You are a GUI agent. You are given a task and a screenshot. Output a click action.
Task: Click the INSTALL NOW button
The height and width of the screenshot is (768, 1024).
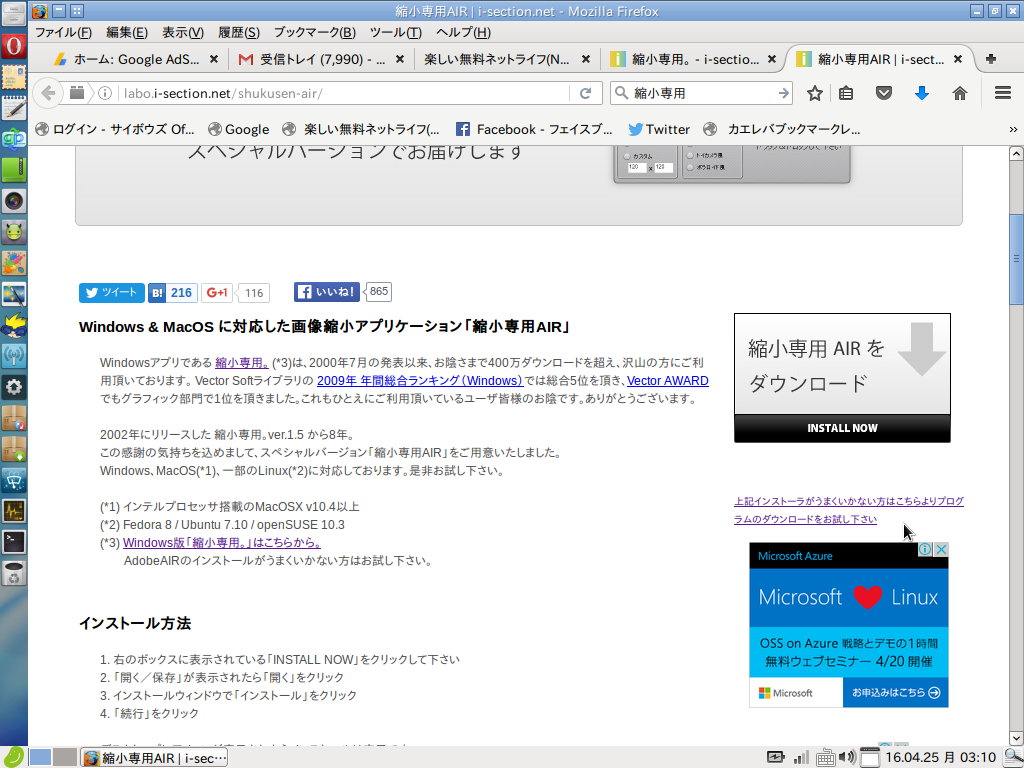pyautogui.click(x=842, y=427)
